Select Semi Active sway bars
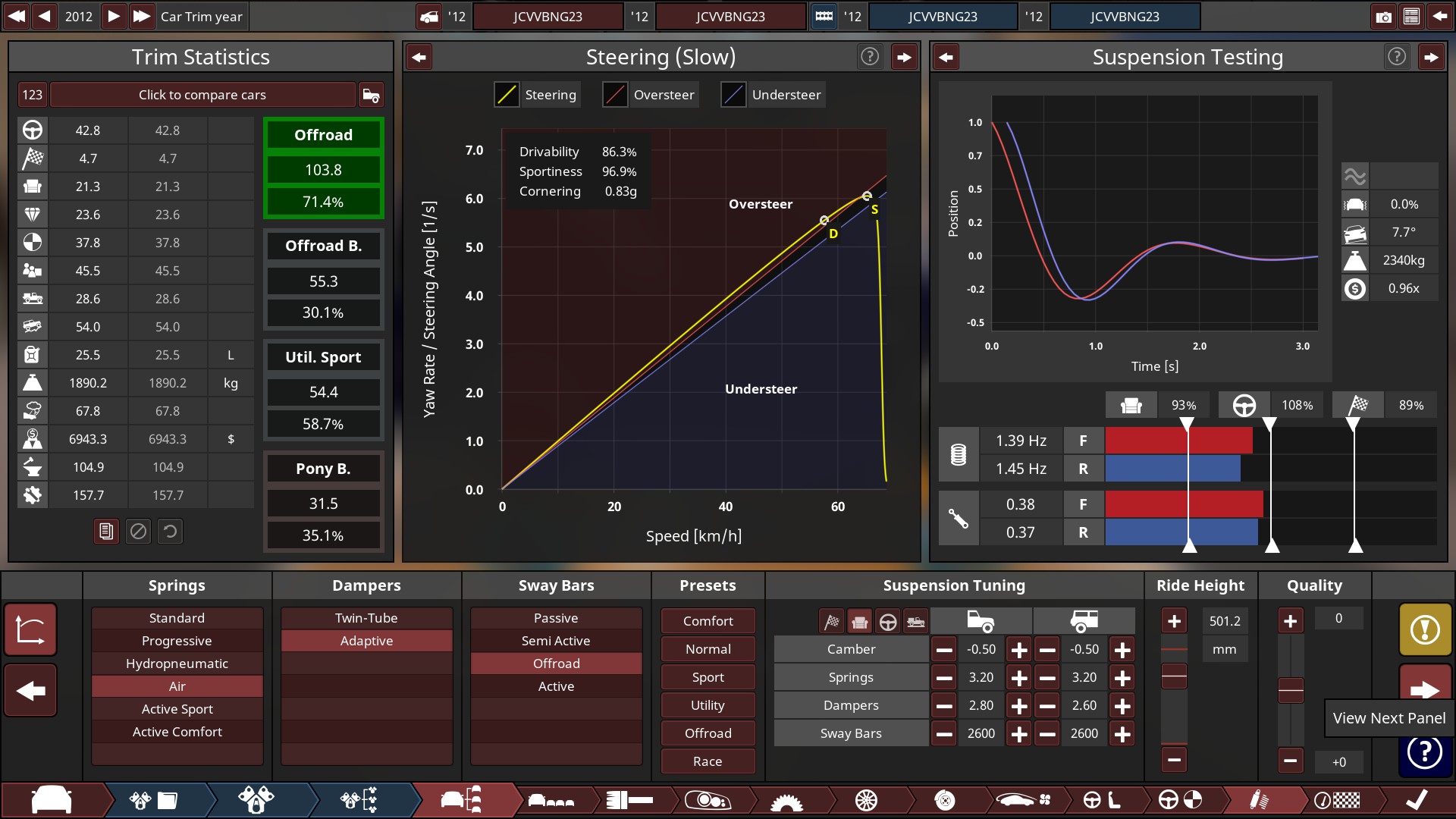Screen dimensions: 1456x819 pos(556,641)
